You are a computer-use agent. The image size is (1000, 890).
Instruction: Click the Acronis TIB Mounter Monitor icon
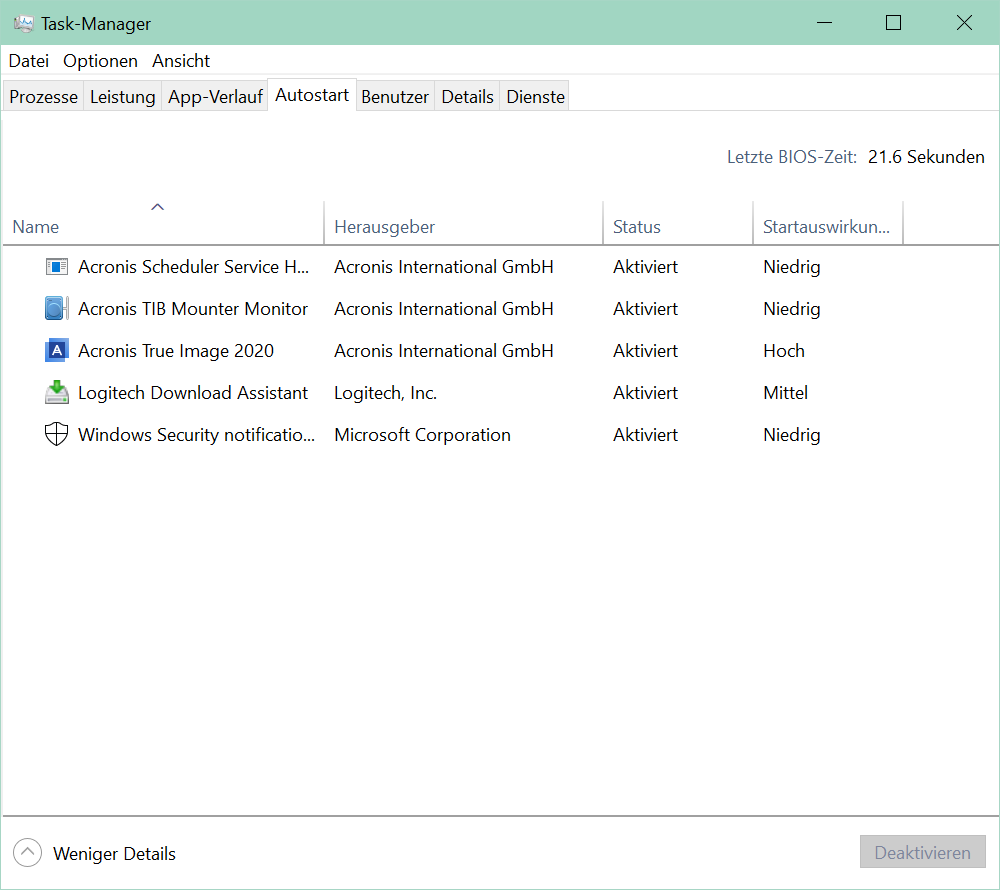(57, 309)
